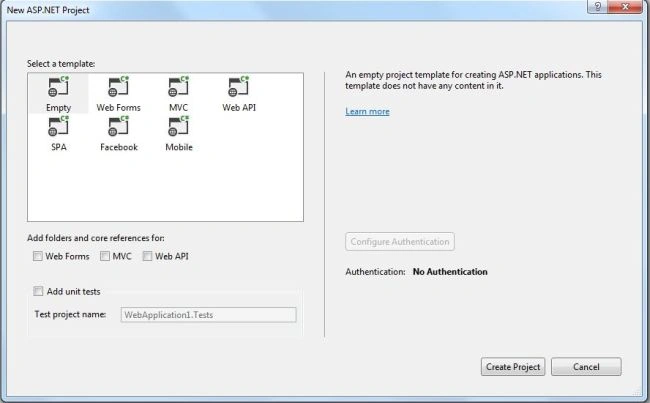Select the Mobile template icon

pyautogui.click(x=179, y=126)
